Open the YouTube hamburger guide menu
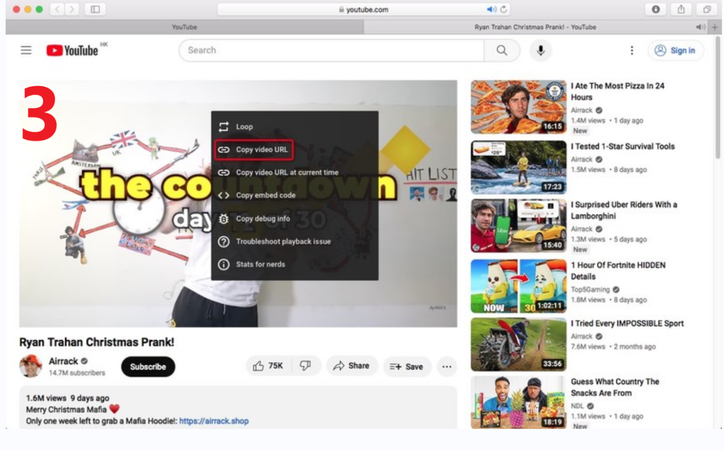This screenshot has height=450, width=724. [x=26, y=50]
